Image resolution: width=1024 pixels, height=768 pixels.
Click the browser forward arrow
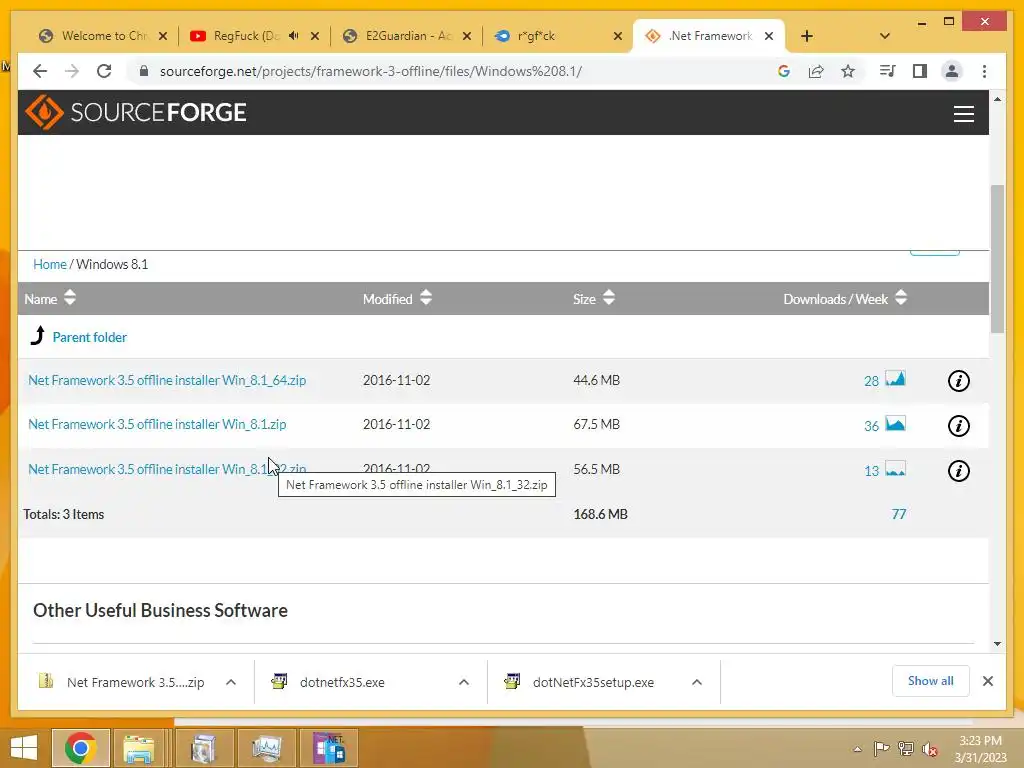pyautogui.click(x=72, y=71)
